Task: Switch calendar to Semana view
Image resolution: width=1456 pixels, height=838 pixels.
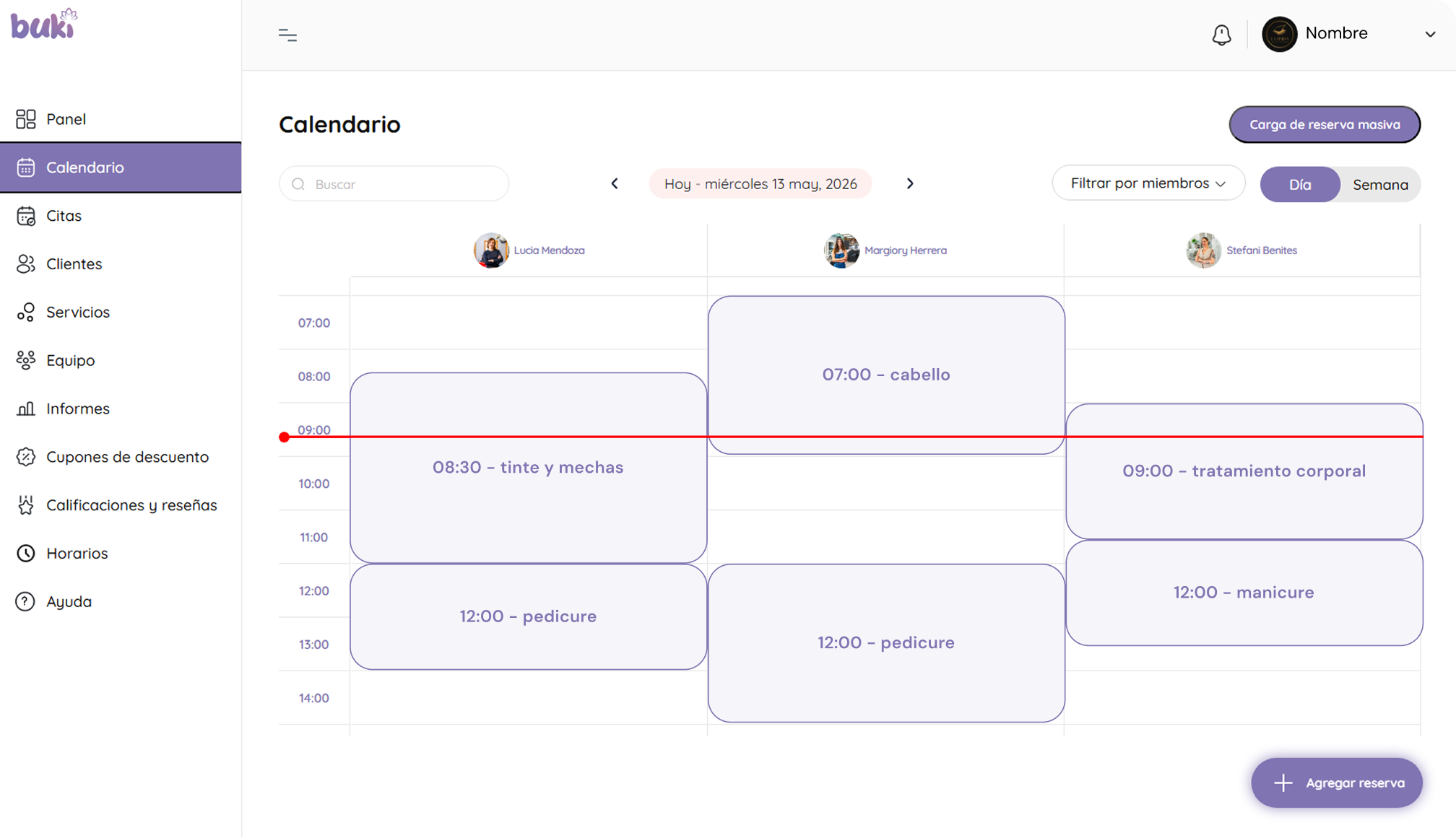Action: coord(1380,184)
